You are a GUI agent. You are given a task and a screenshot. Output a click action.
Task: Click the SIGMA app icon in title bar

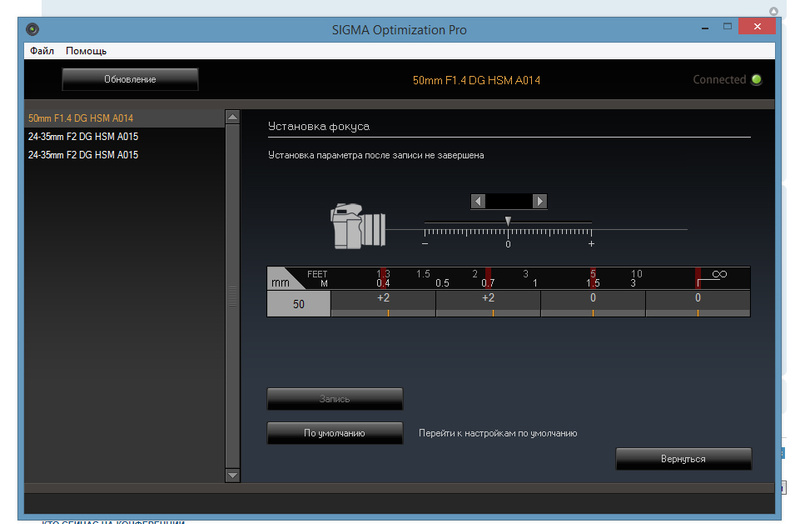(x=33, y=29)
